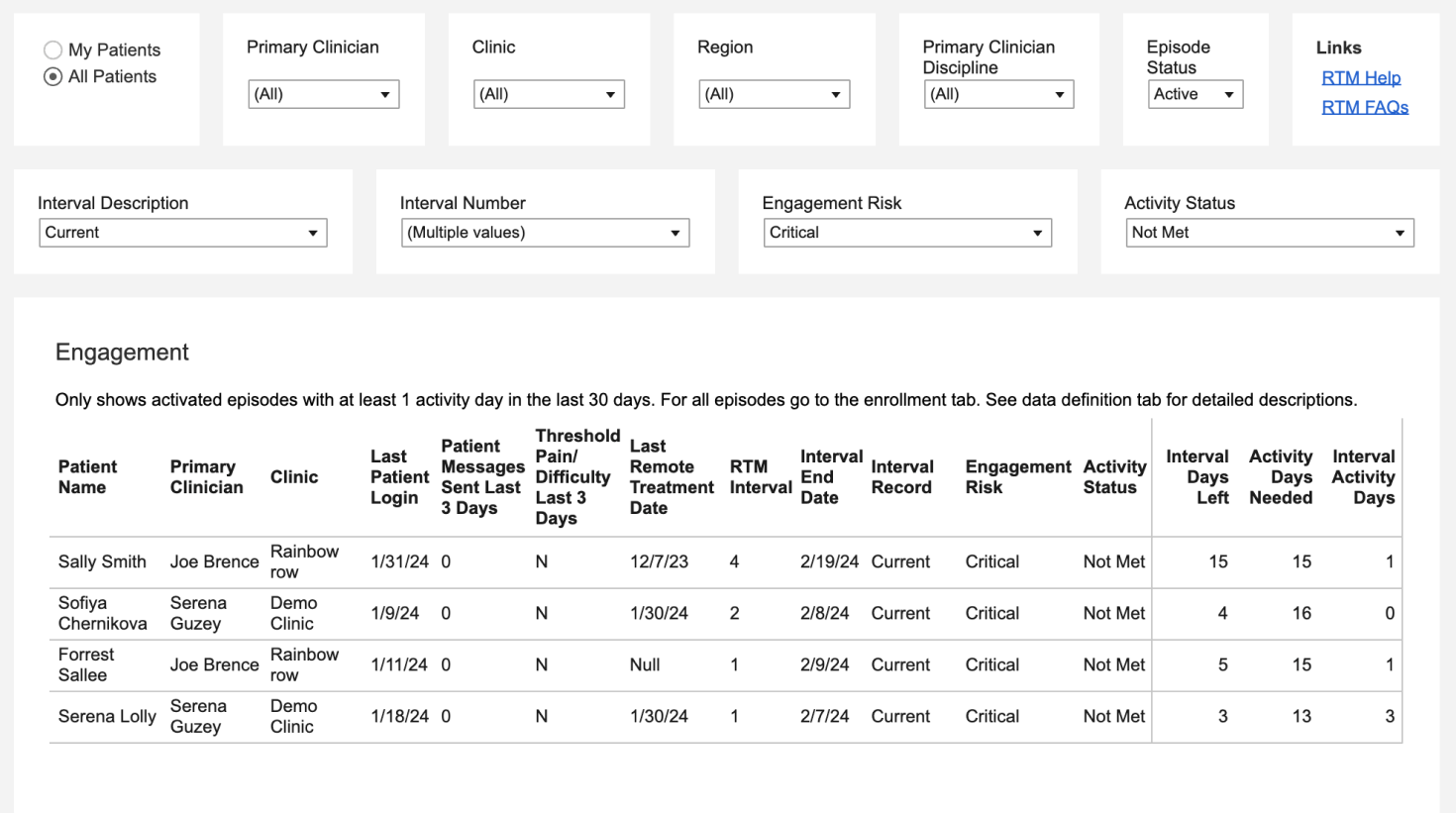Click the 2/8/24 interval end date
The width and height of the screenshot is (1456, 813).
click(824, 613)
